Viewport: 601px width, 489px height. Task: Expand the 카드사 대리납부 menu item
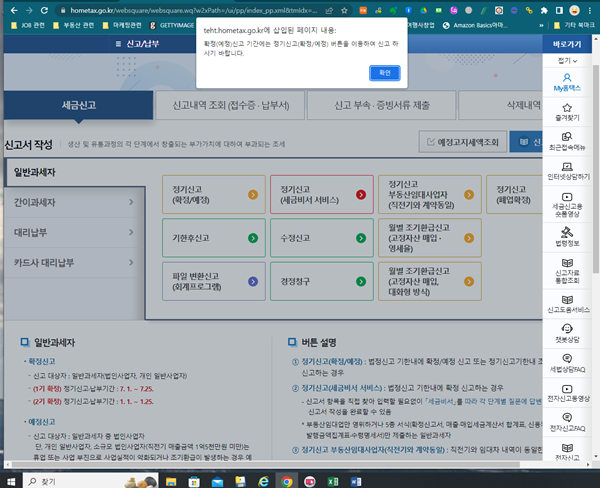tap(74, 263)
